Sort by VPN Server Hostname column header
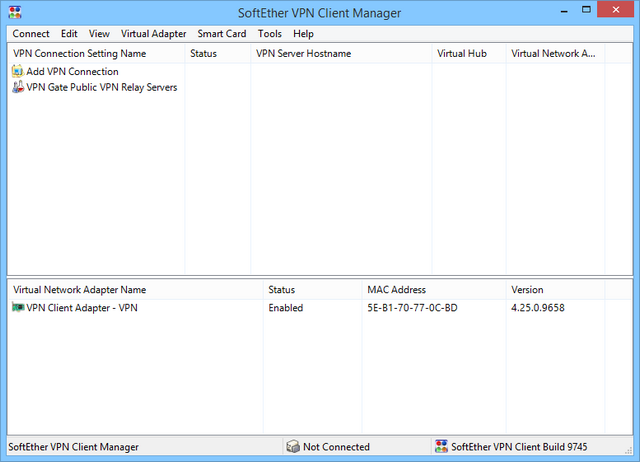 click(x=304, y=54)
